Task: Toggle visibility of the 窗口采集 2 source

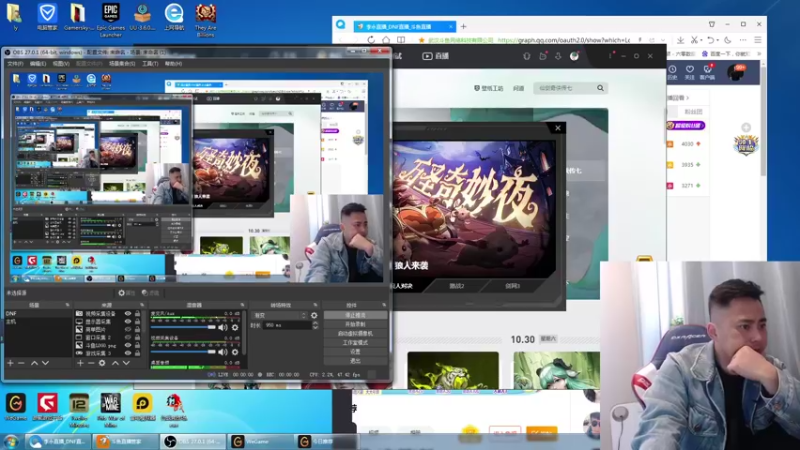Action: [x=128, y=338]
